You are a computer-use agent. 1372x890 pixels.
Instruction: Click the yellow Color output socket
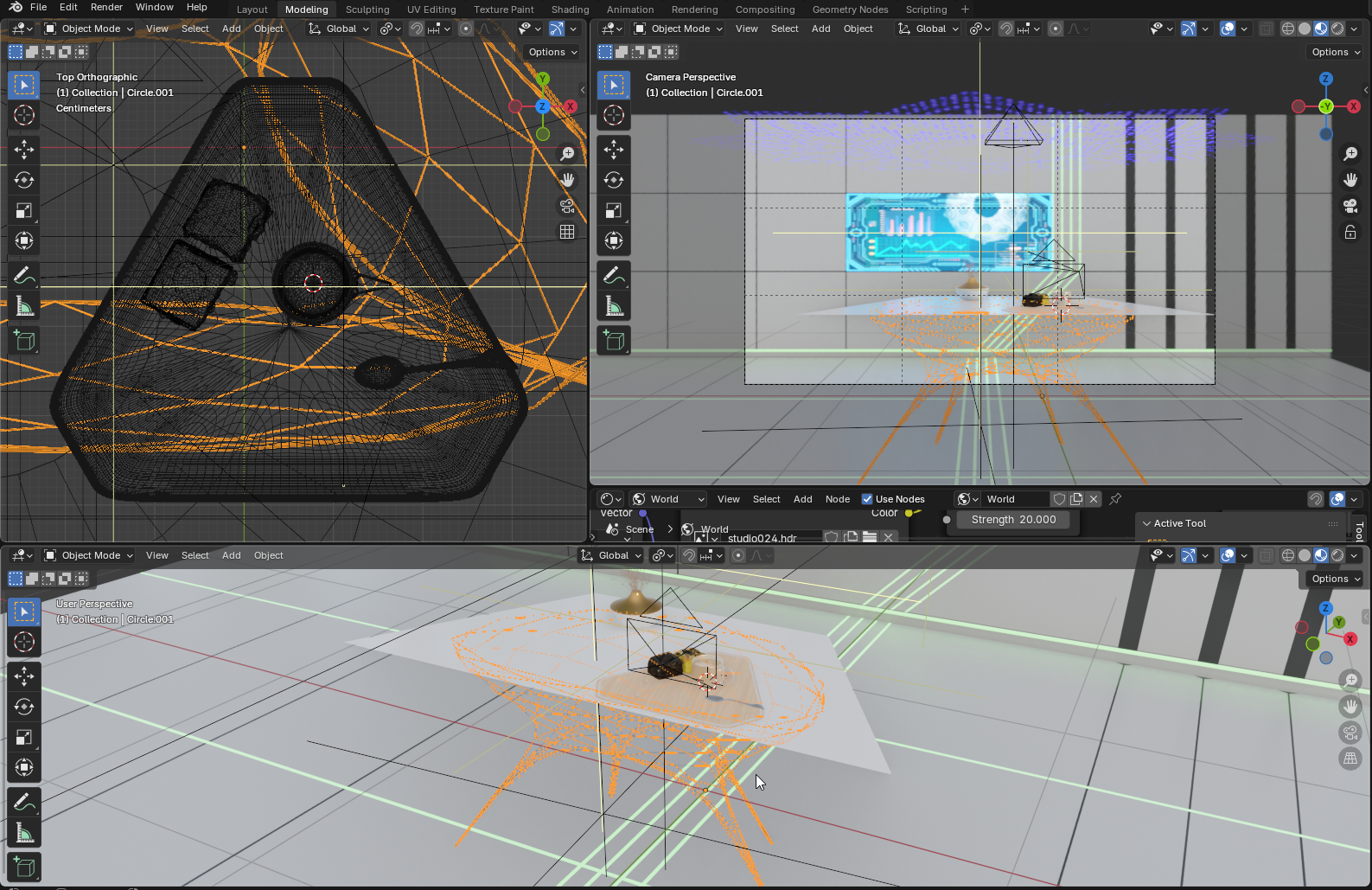(909, 513)
